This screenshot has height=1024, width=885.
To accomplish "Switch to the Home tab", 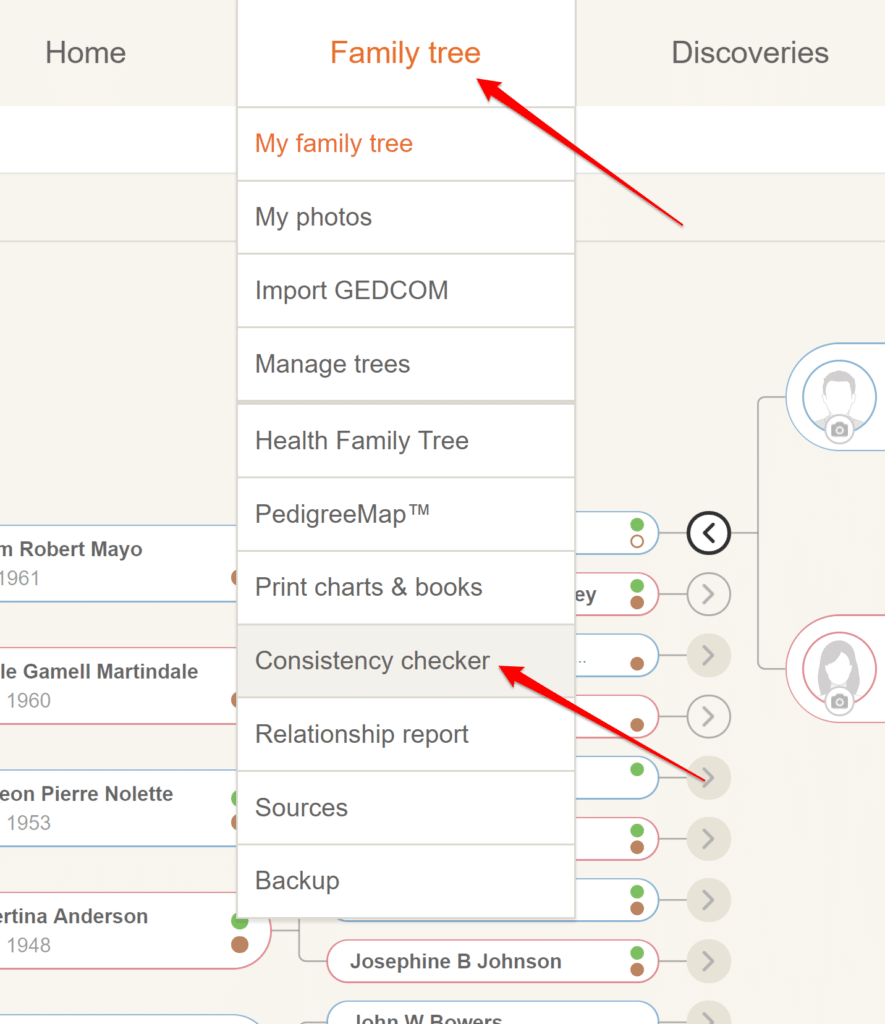I will [85, 52].
